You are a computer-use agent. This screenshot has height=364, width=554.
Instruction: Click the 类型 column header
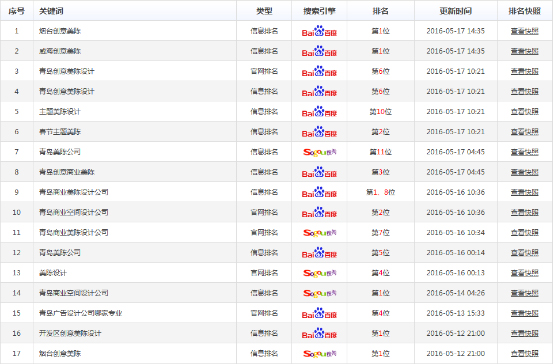(x=264, y=11)
